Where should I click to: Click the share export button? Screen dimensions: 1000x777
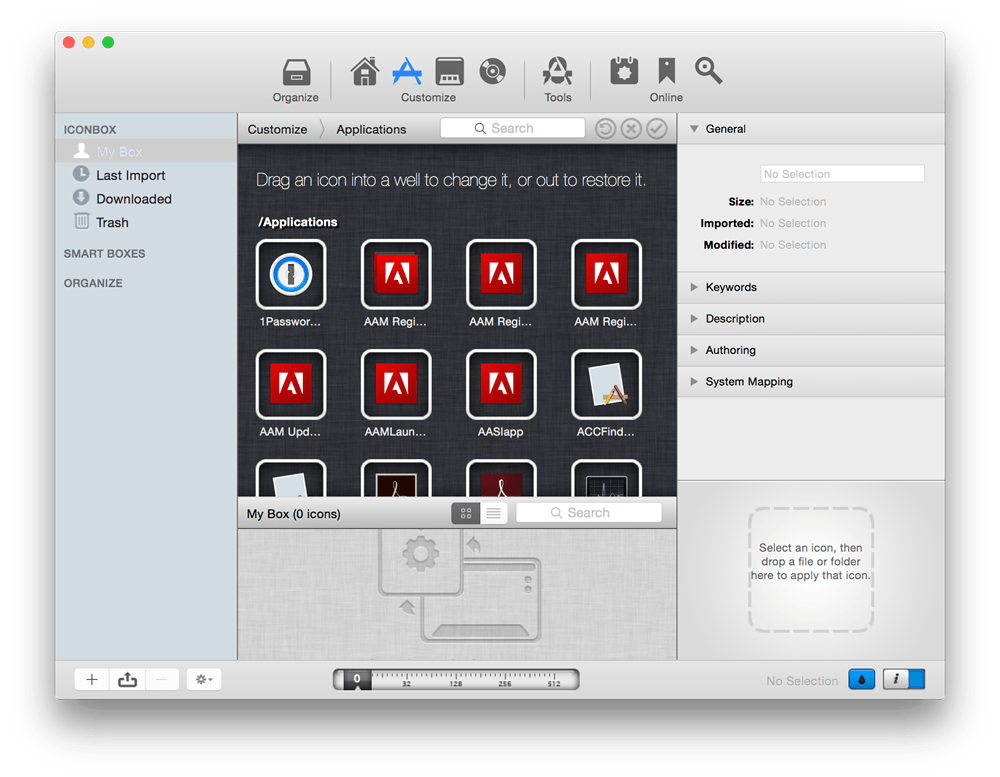pos(128,679)
